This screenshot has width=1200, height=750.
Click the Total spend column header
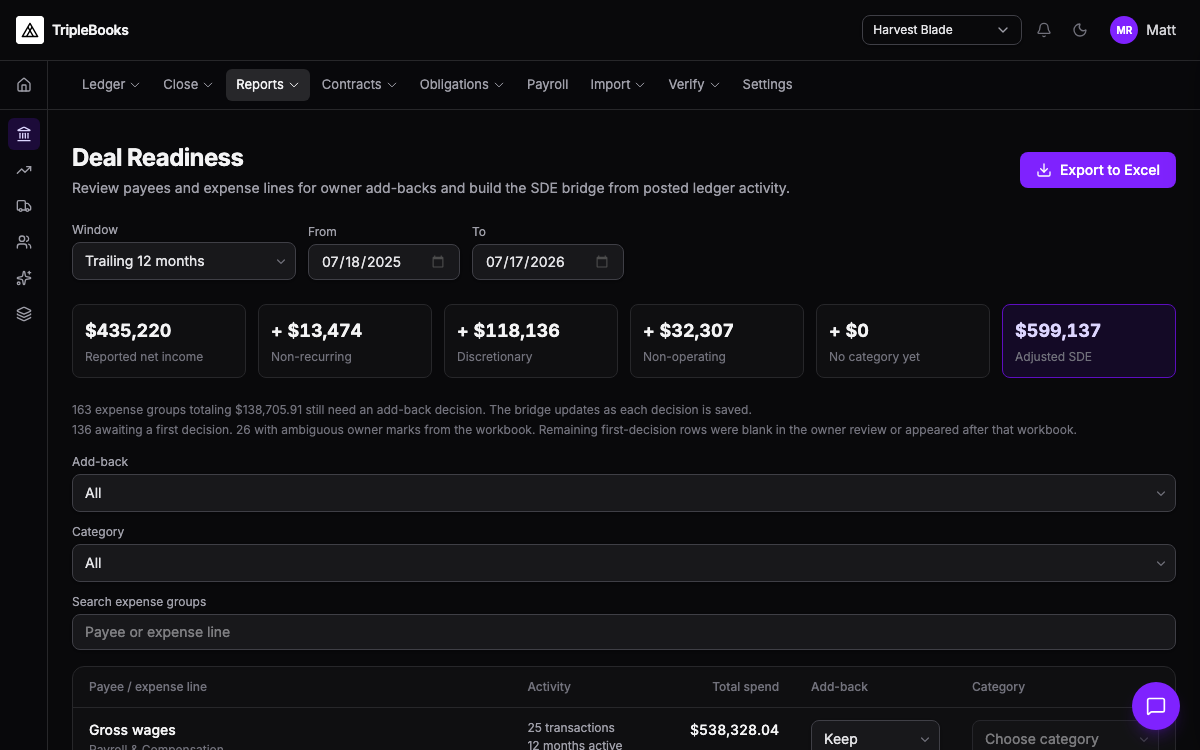(x=745, y=687)
